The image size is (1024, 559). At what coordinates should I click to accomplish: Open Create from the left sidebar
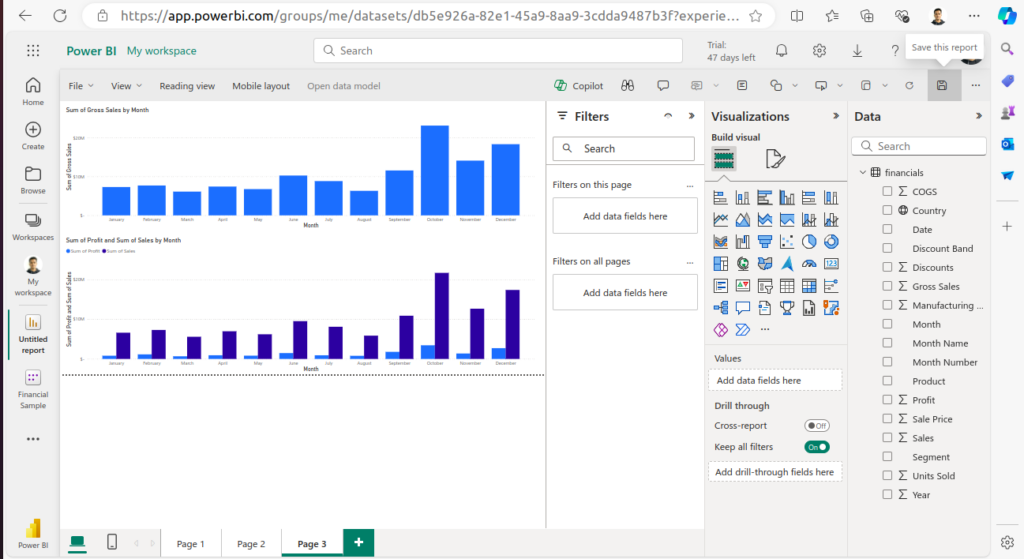coord(33,135)
